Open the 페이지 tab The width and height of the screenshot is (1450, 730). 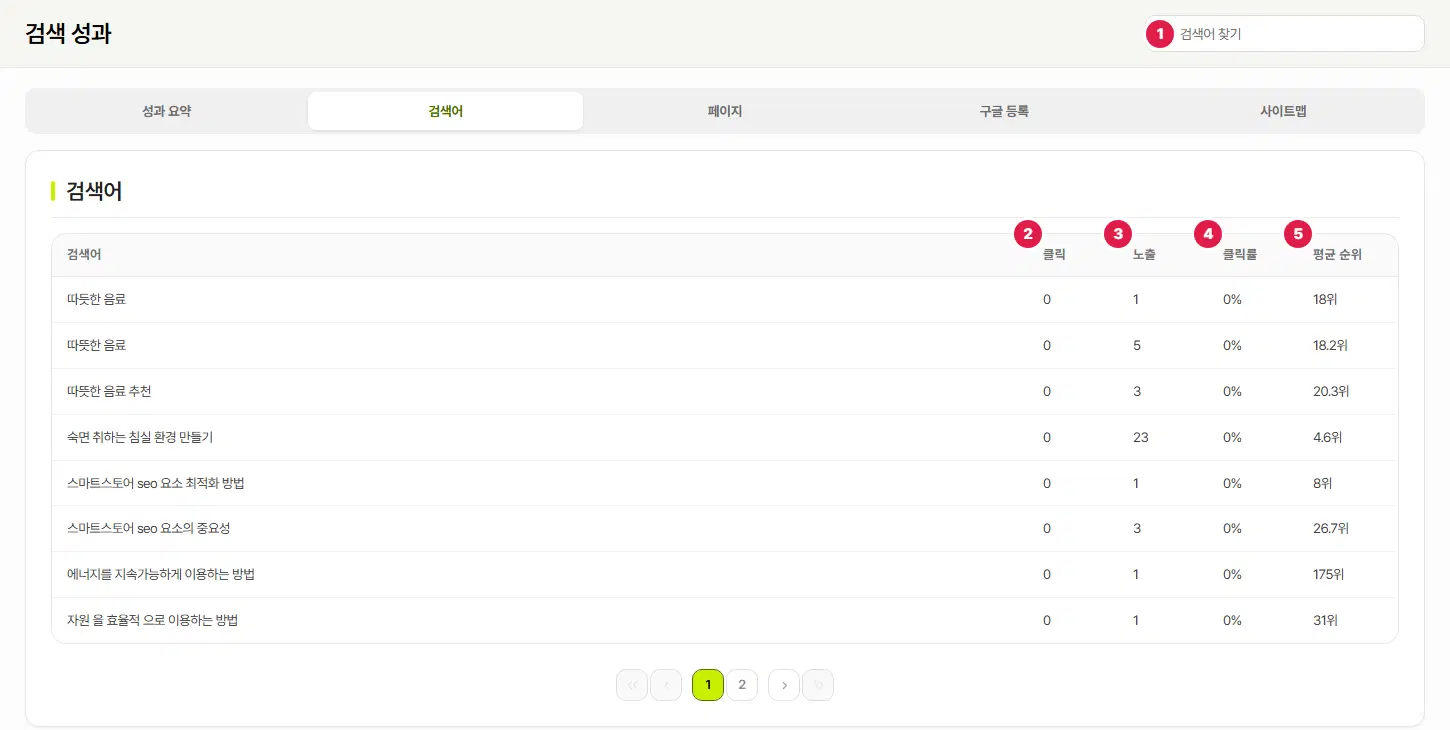coord(725,111)
